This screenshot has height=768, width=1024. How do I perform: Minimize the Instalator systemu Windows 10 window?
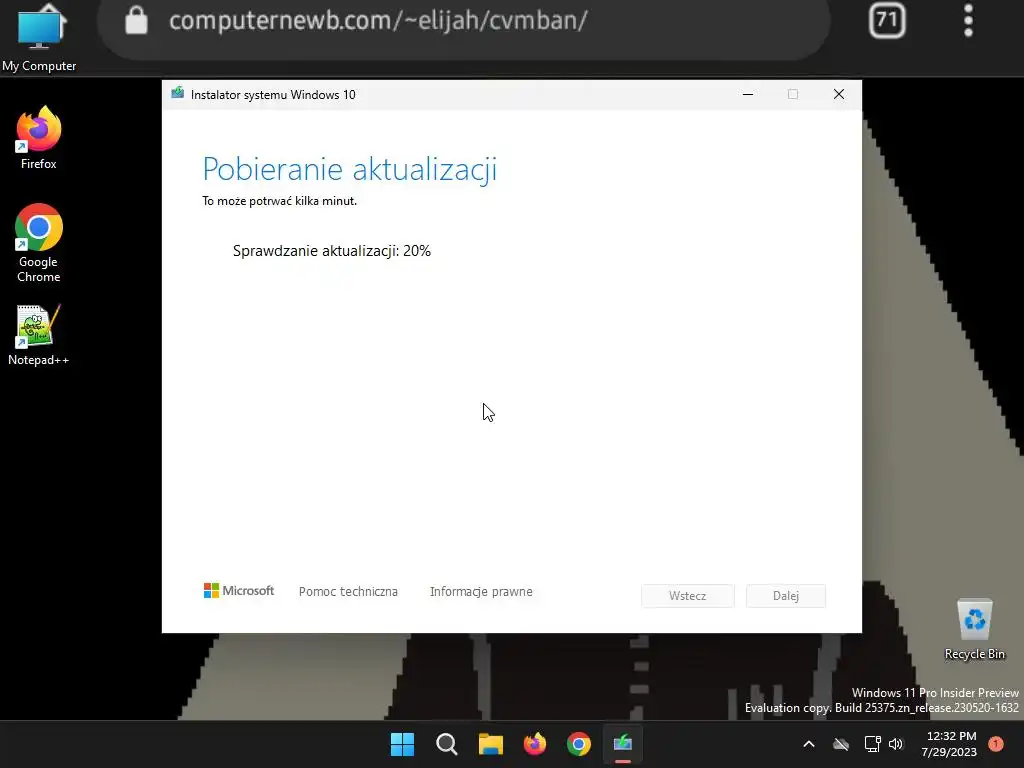(x=748, y=95)
